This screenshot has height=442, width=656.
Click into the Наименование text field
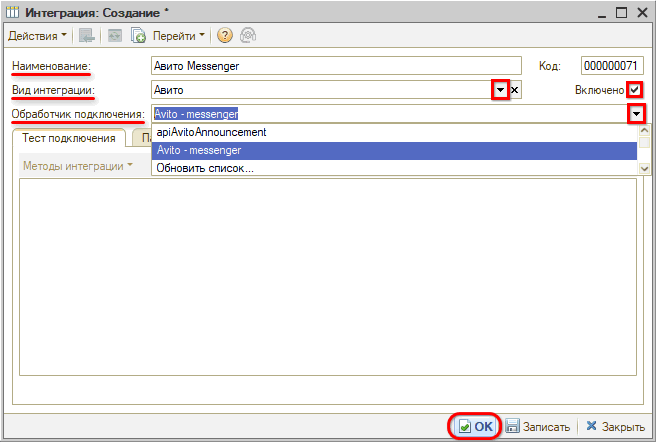point(336,66)
